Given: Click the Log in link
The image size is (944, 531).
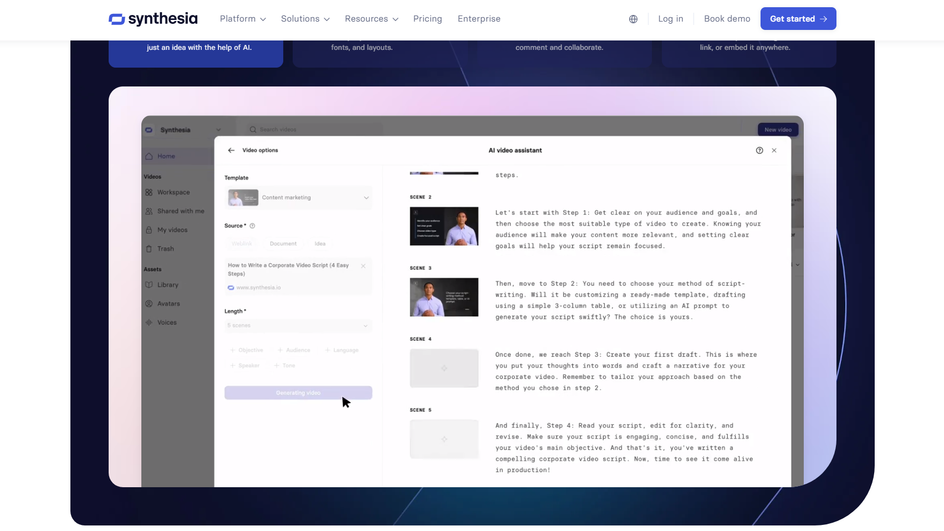Looking at the screenshot, I should click(x=671, y=19).
